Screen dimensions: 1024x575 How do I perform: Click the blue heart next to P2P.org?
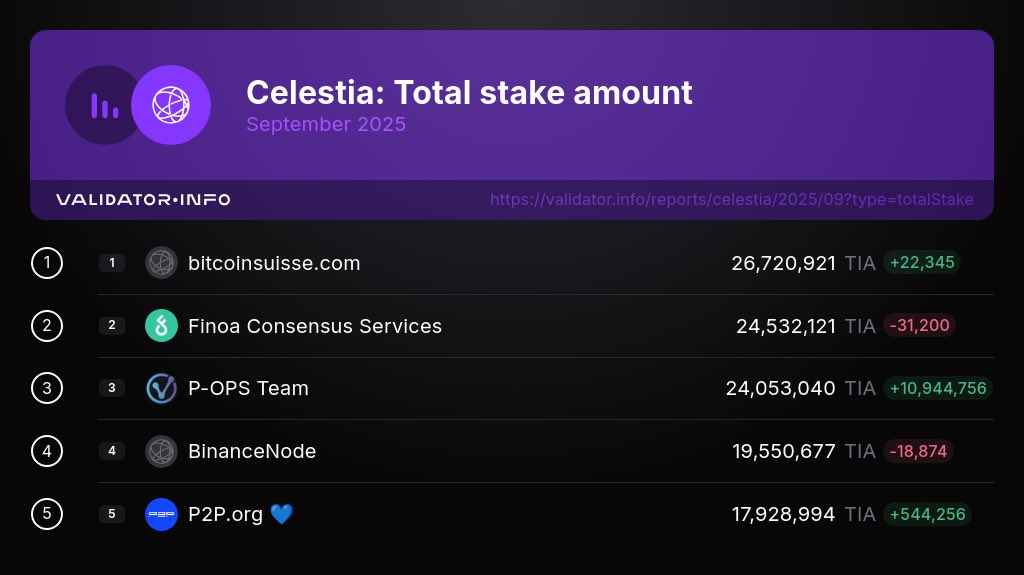282,514
